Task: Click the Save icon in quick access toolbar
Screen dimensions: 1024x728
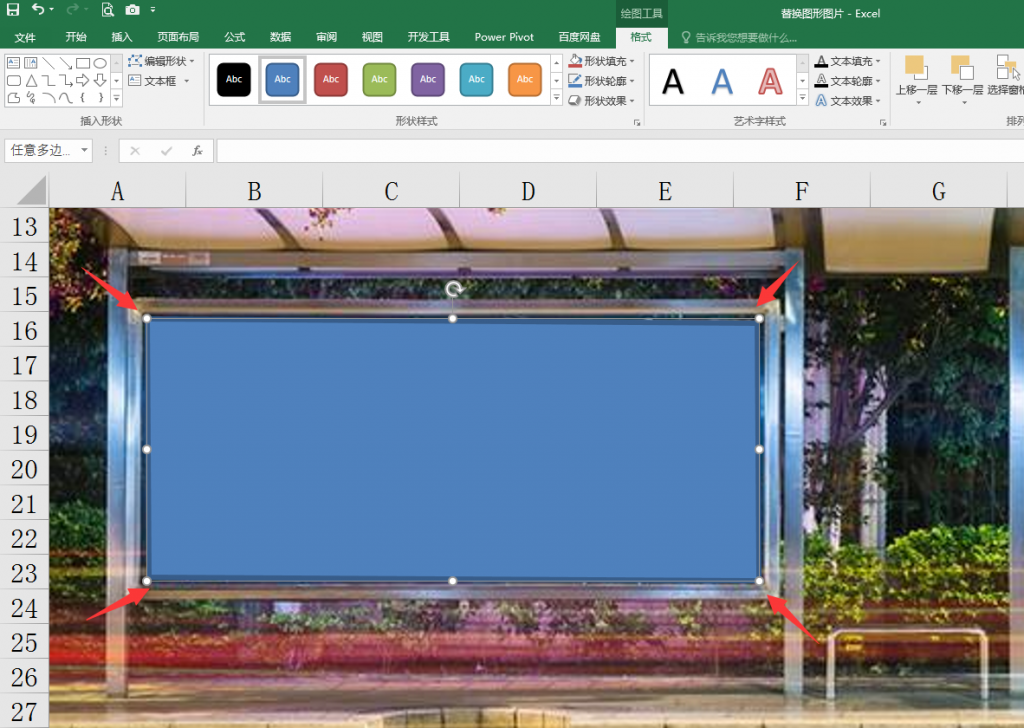Action: (x=13, y=9)
